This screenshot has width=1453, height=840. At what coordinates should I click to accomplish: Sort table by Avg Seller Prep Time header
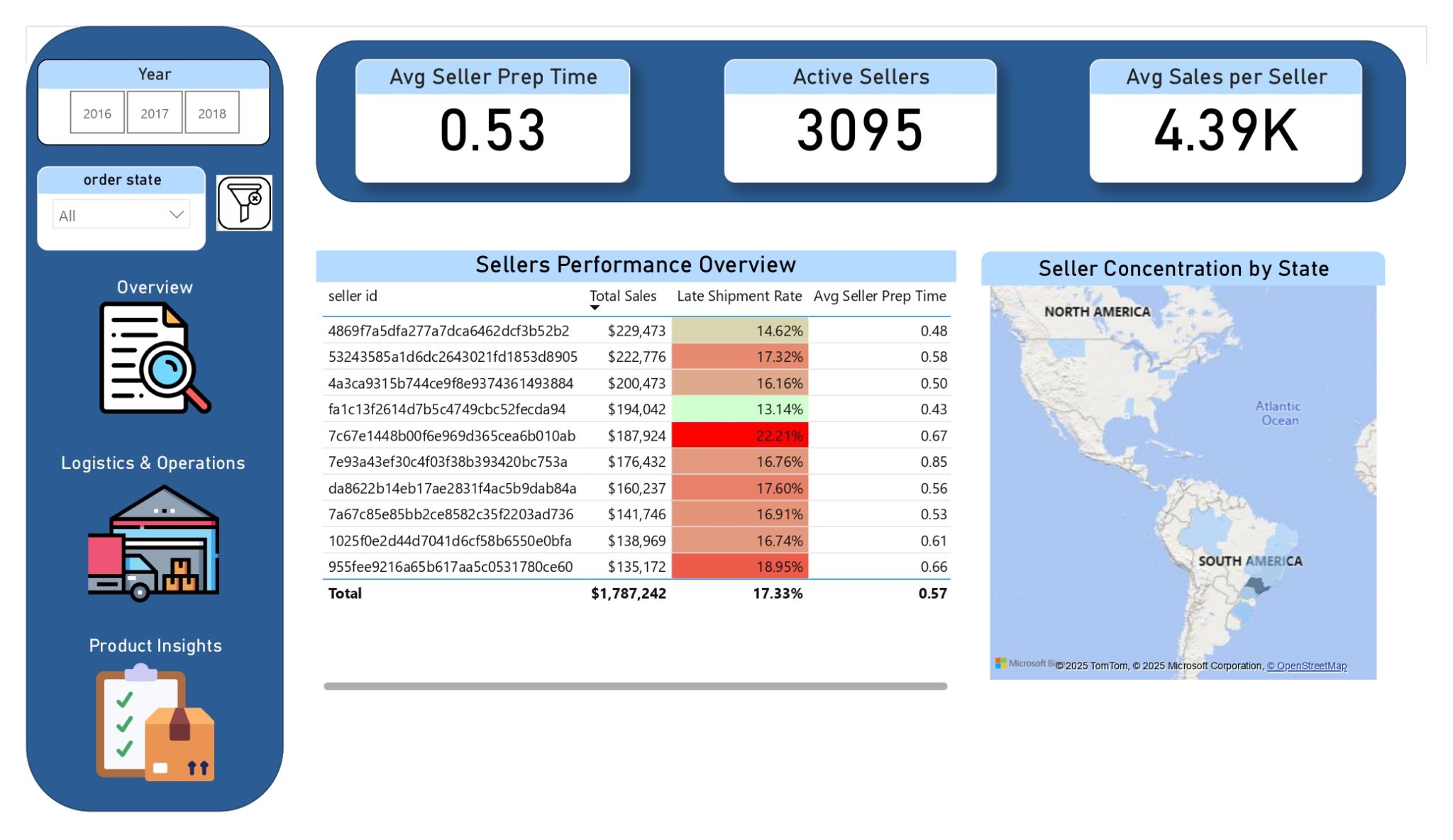(879, 296)
